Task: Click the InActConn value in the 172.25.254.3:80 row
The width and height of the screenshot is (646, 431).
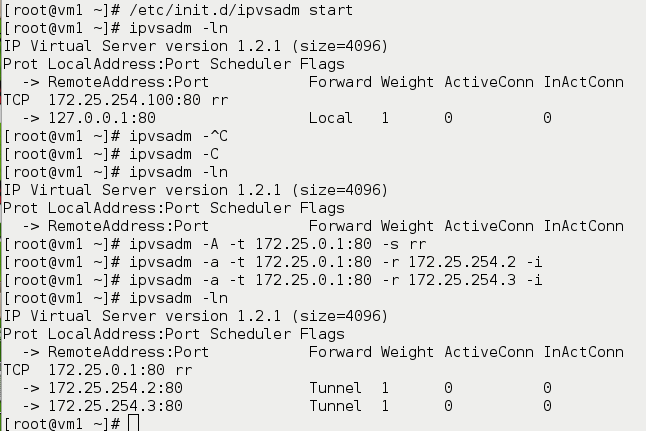Action: (x=548, y=406)
